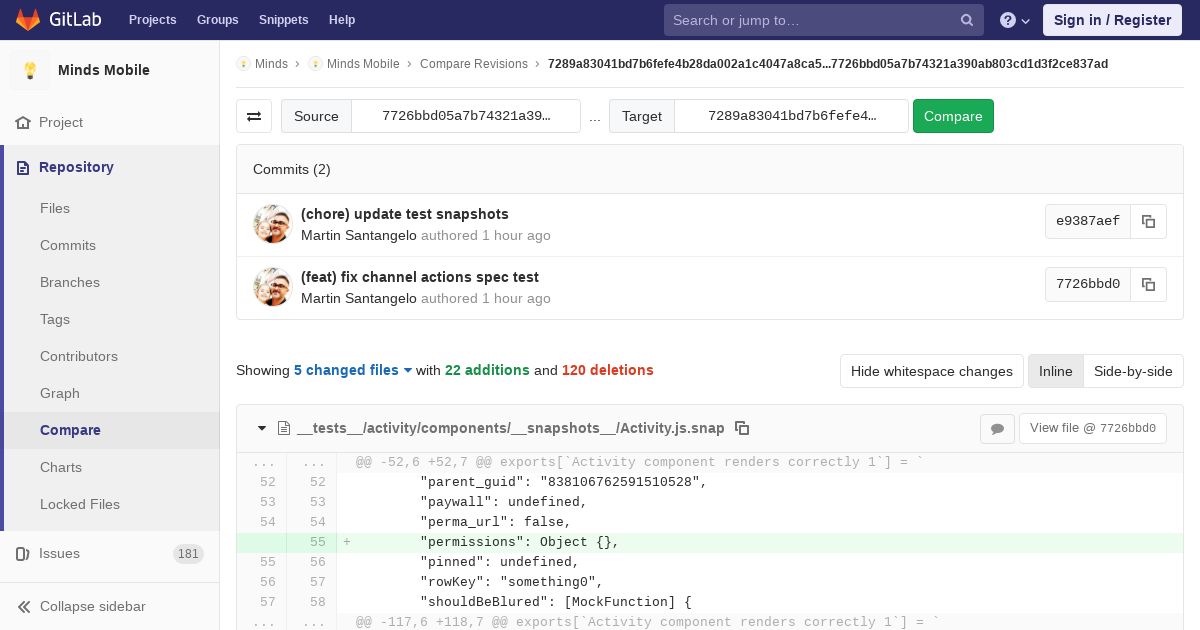Open the Projects menu
Image resolution: width=1200 pixels, height=630 pixels.
(x=152, y=20)
